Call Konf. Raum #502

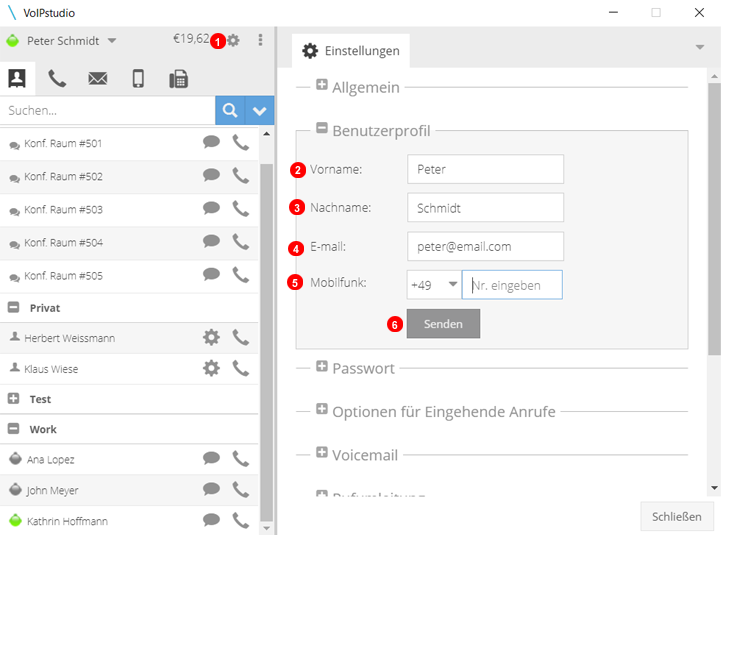click(x=241, y=175)
